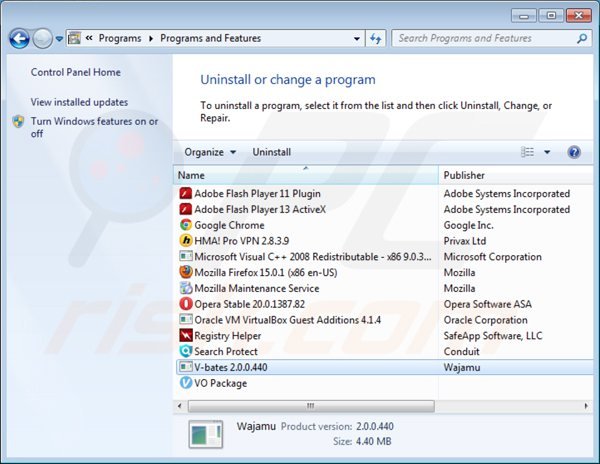This screenshot has width=600, height=464.
Task: Click the Google Chrome icon
Action: coord(186,225)
